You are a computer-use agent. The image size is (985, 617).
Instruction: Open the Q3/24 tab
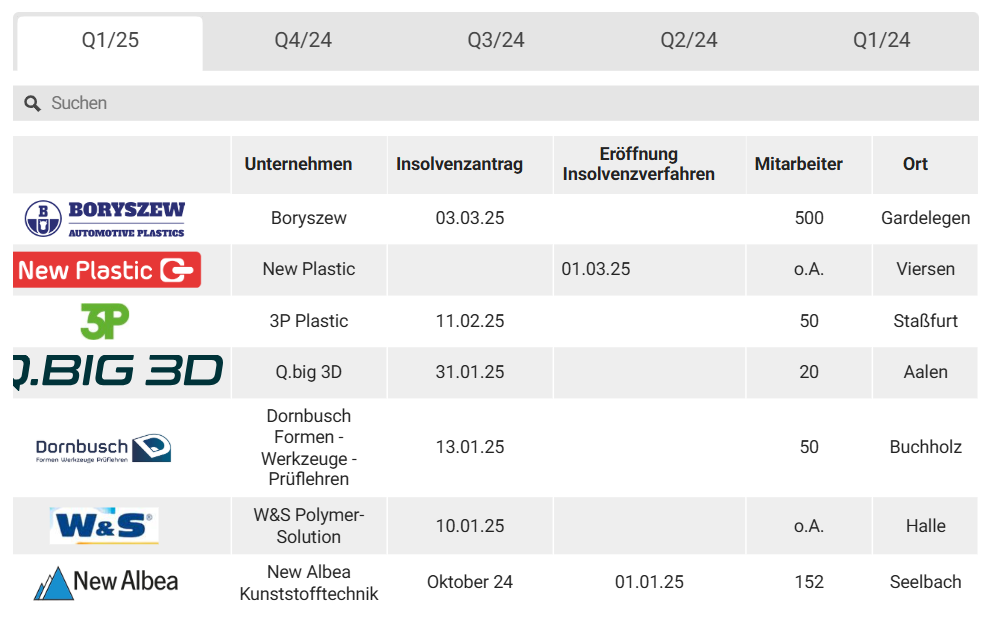click(496, 41)
